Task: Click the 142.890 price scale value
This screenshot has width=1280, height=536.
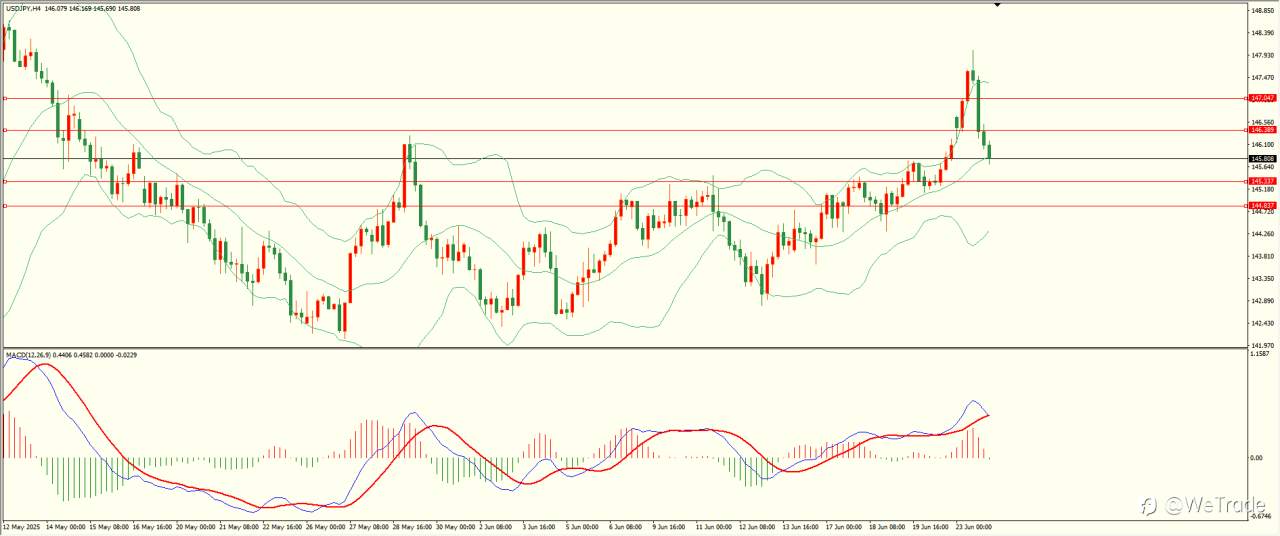Action: (1261, 301)
